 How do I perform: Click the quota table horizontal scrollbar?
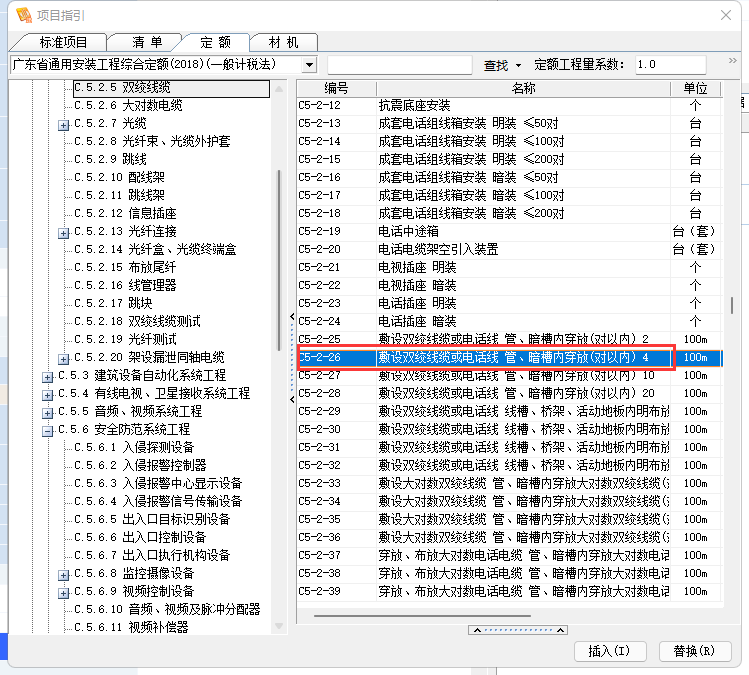(x=422, y=616)
